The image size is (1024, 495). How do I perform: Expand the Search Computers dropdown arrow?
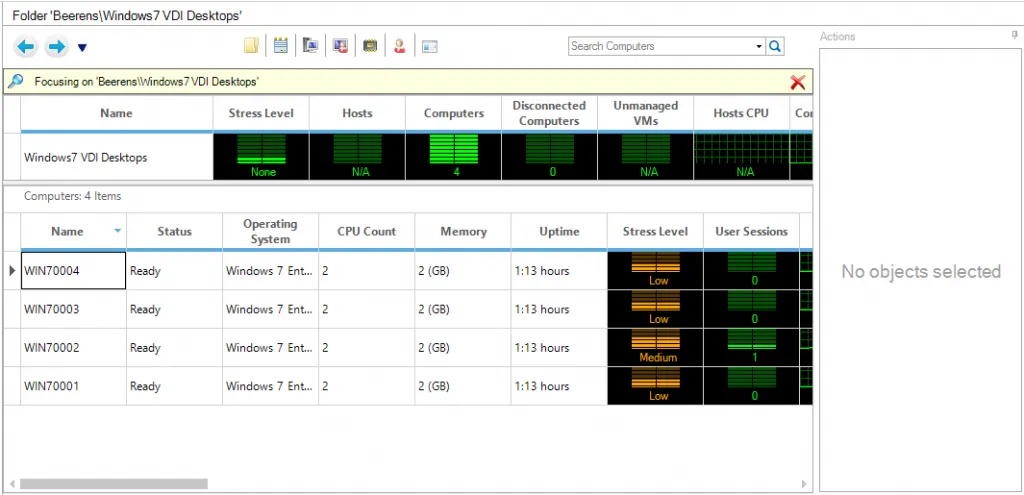coord(759,46)
